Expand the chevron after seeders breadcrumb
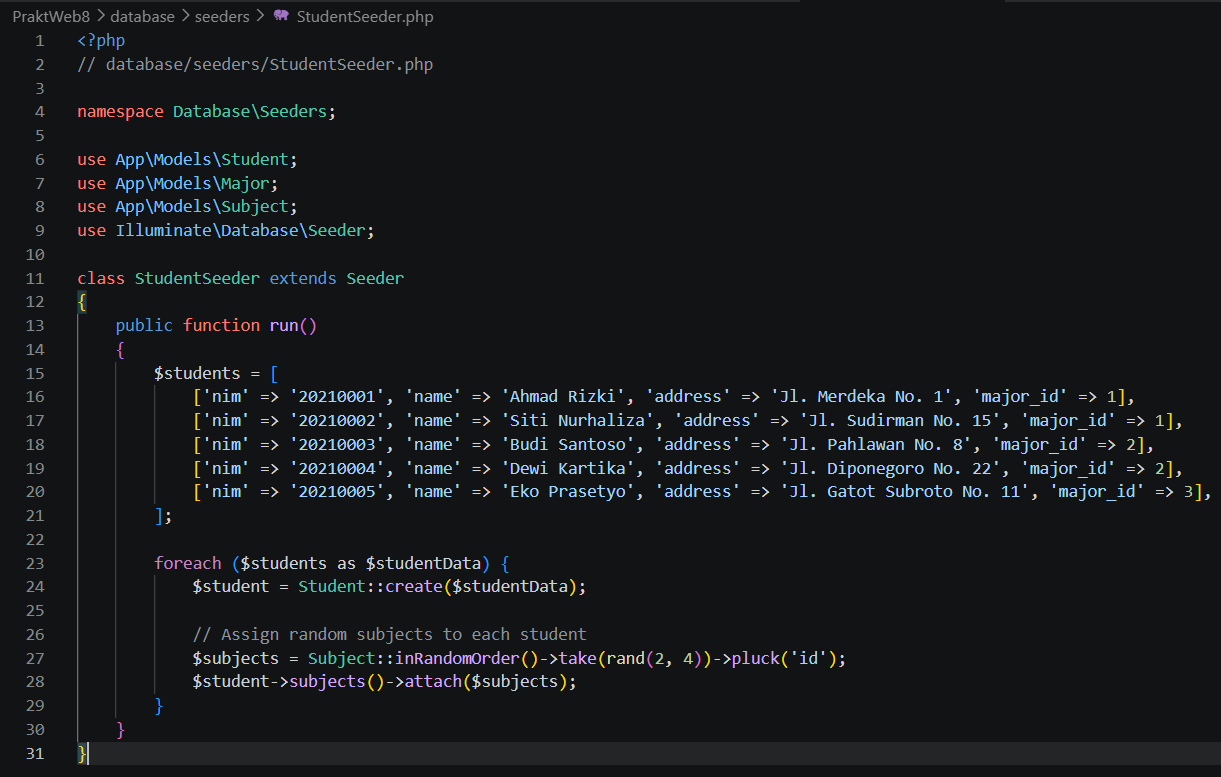Viewport: 1221px width, 777px height. click(260, 16)
